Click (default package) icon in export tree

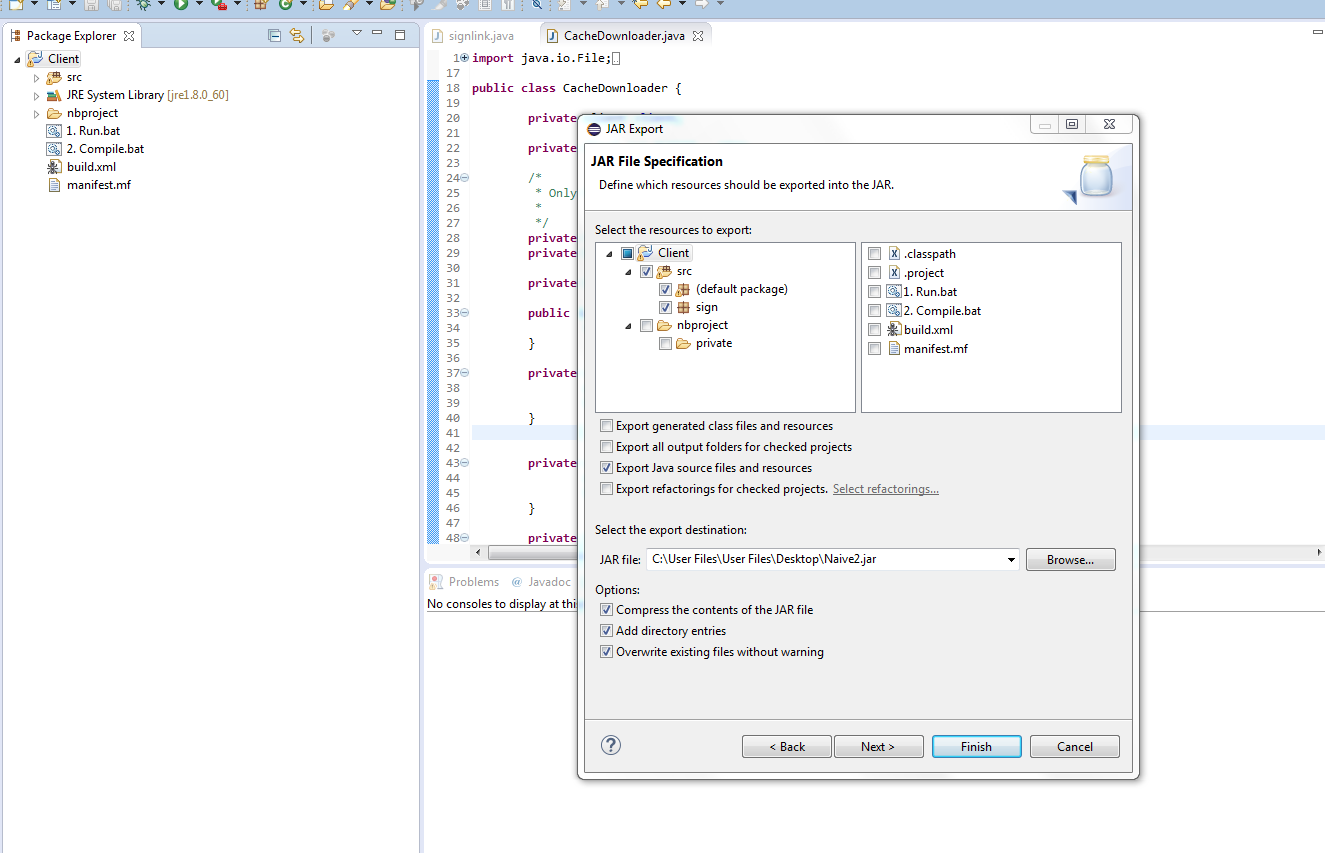[x=684, y=289]
